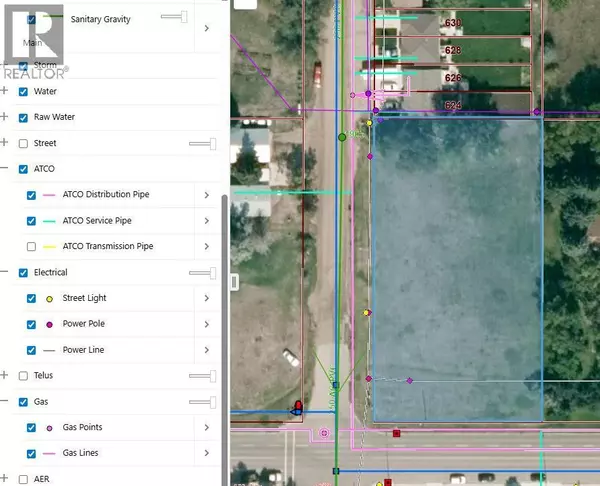Uncheck the Power Pole layer
This screenshot has height=486, width=600.
tap(32, 324)
